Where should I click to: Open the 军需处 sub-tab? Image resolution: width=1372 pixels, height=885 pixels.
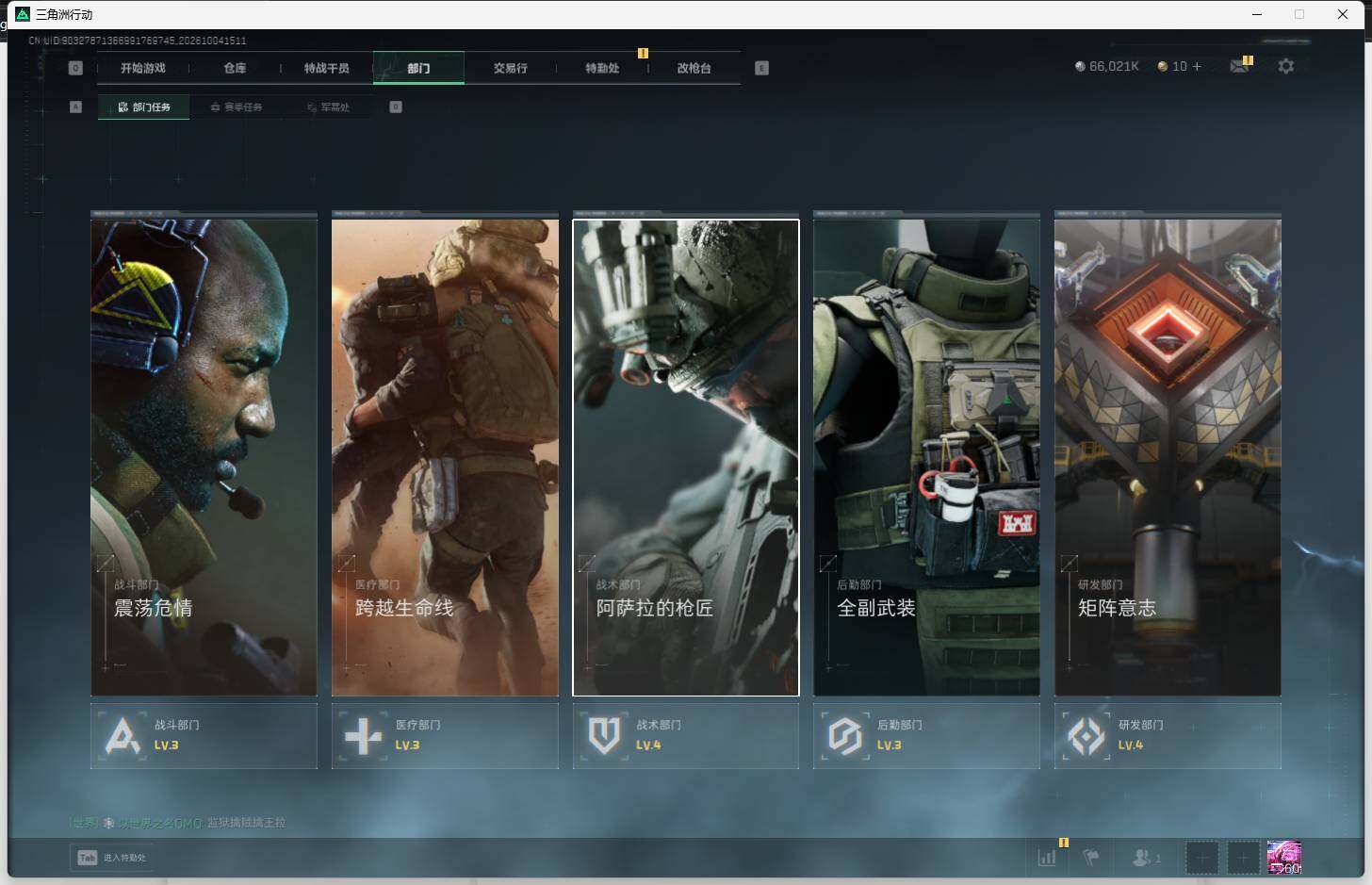(x=328, y=107)
